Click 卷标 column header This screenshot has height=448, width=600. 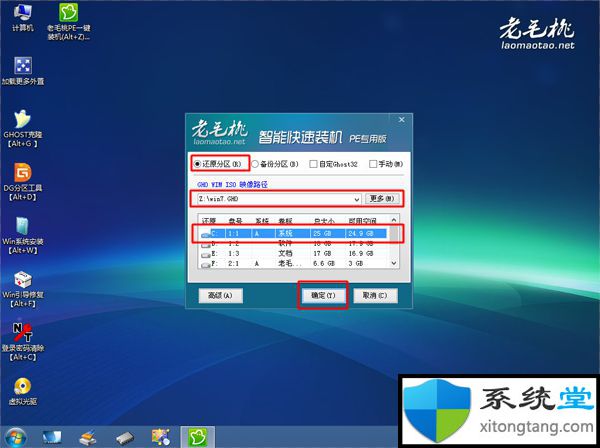285,221
